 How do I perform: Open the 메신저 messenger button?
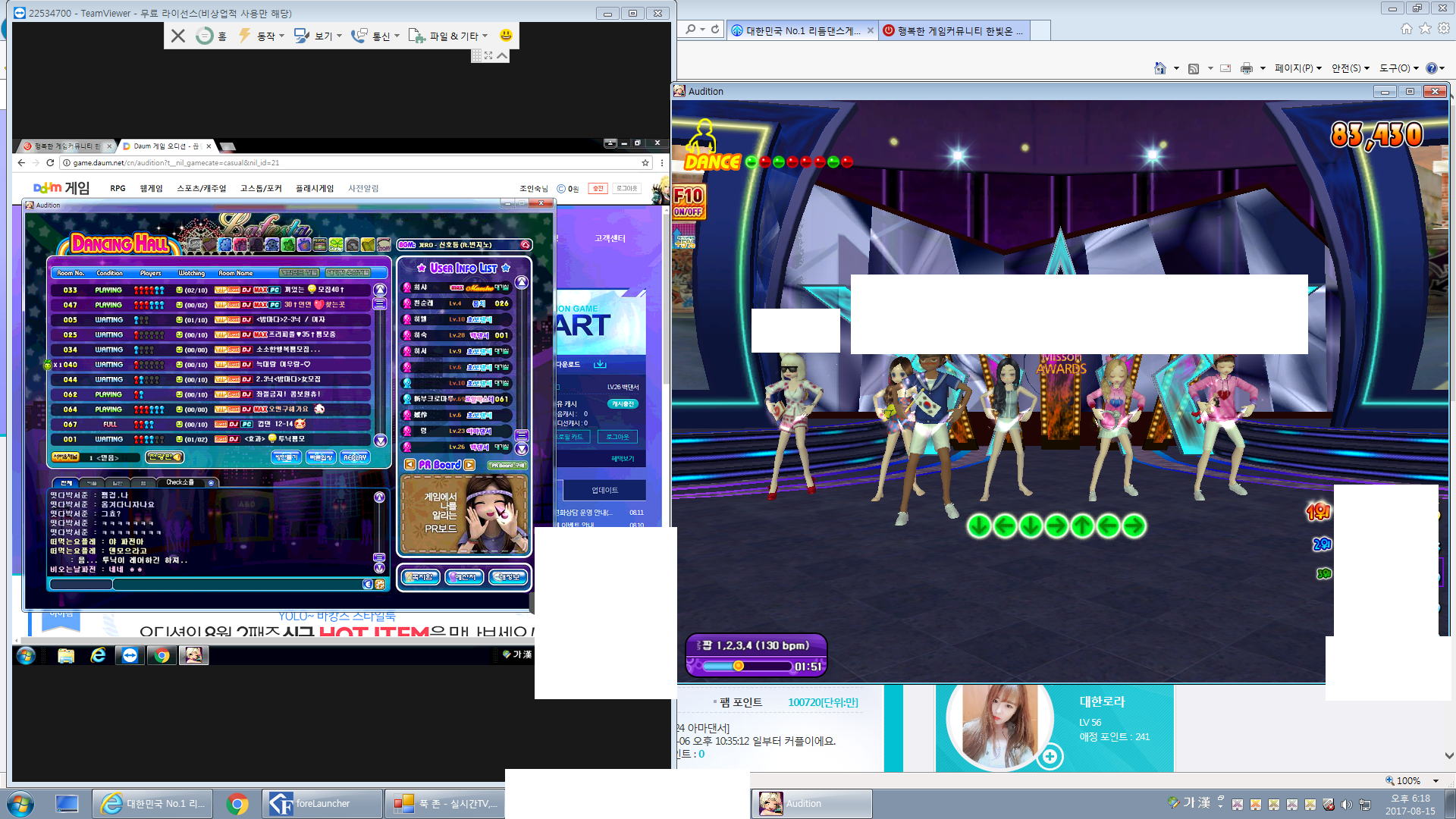coord(464,577)
